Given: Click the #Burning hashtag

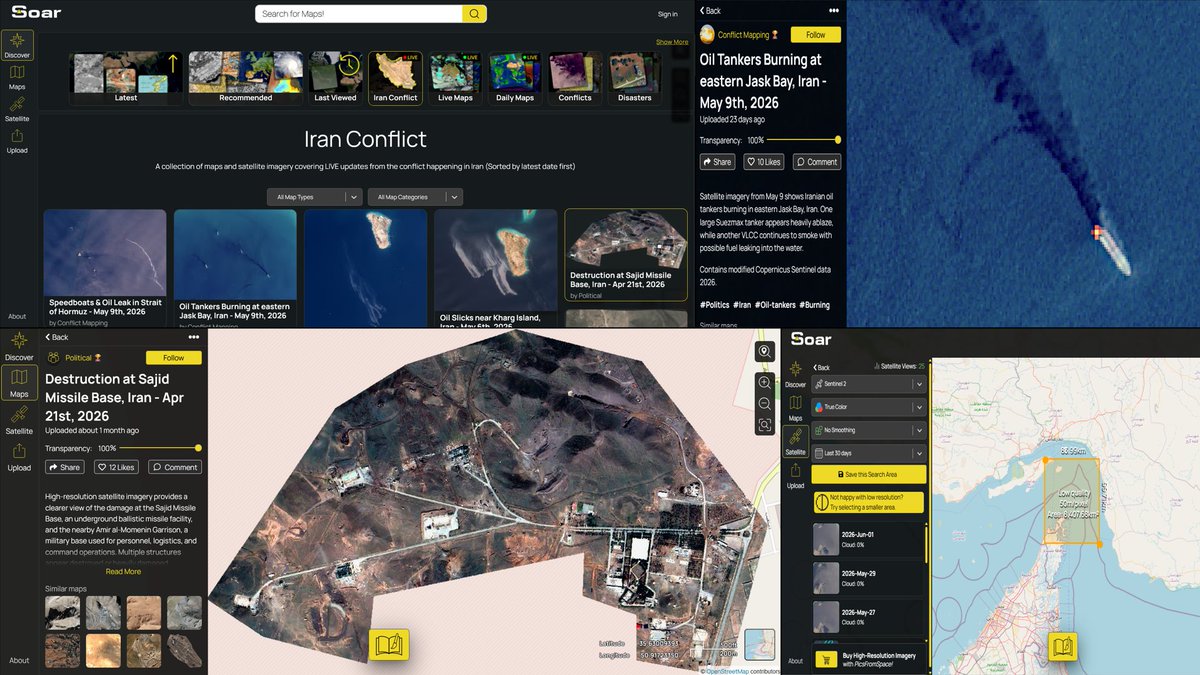Looking at the screenshot, I should click(x=816, y=305).
